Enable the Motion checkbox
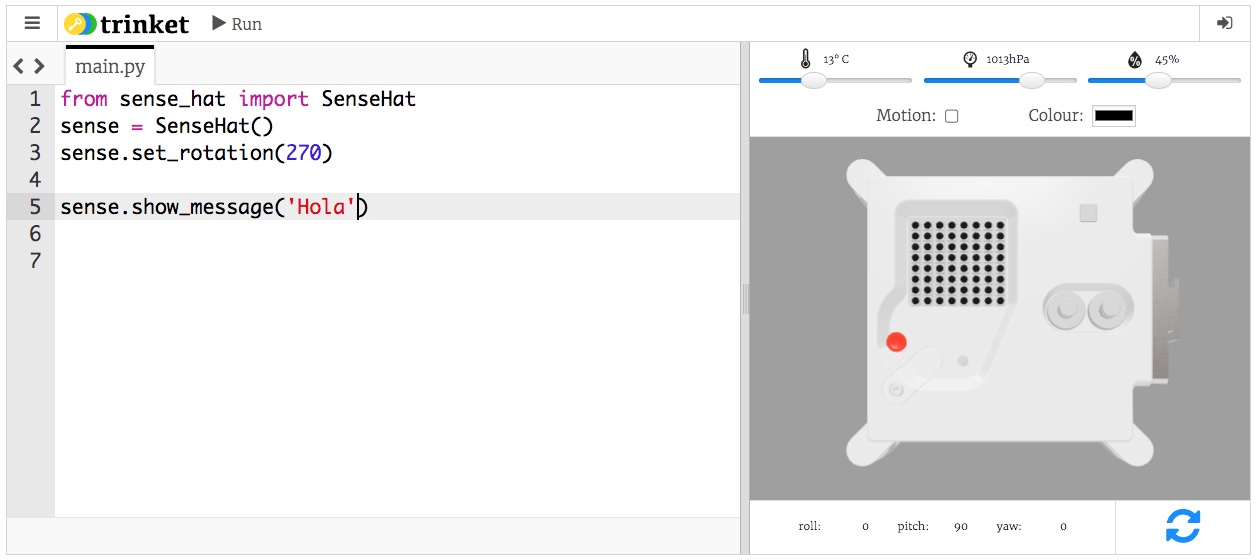The height and width of the screenshot is (560, 1260). [951, 116]
